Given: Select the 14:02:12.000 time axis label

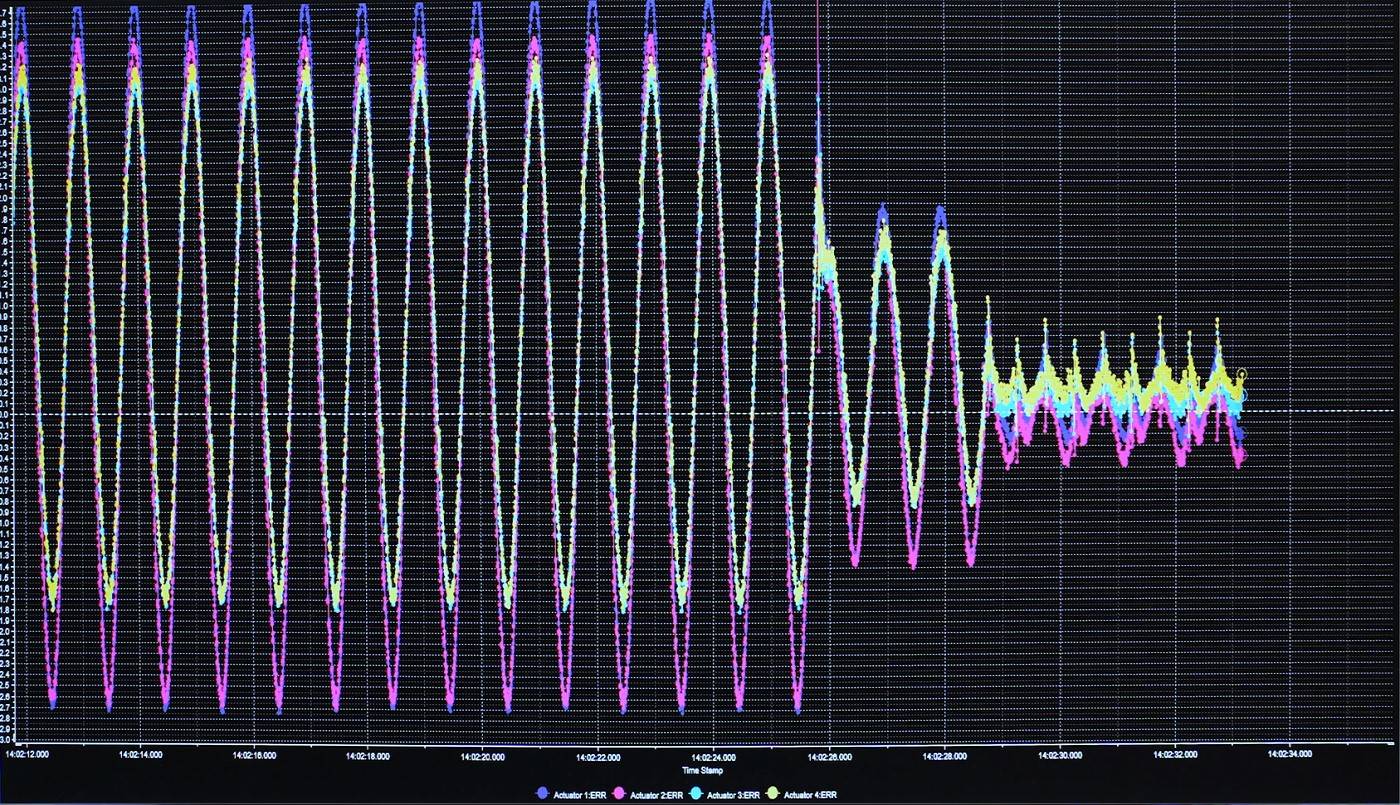Looking at the screenshot, I should click(26, 757).
